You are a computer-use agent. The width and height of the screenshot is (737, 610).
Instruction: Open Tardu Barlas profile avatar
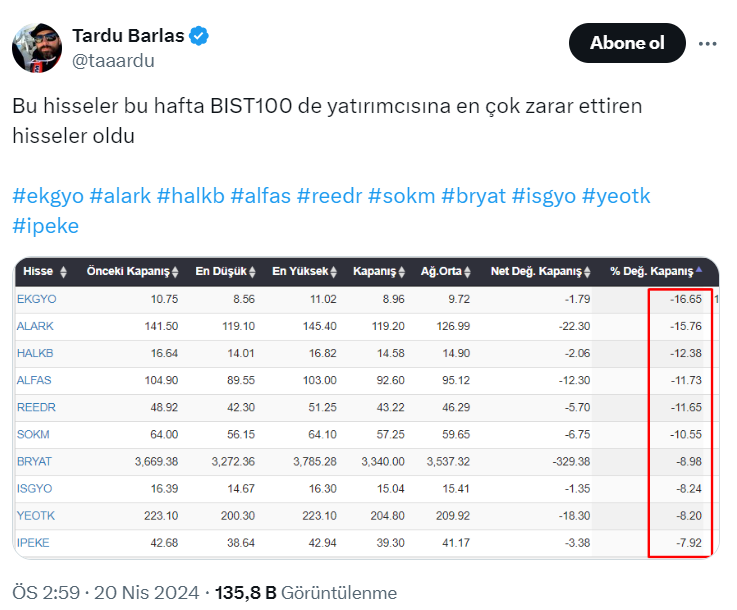[x=36, y=48]
